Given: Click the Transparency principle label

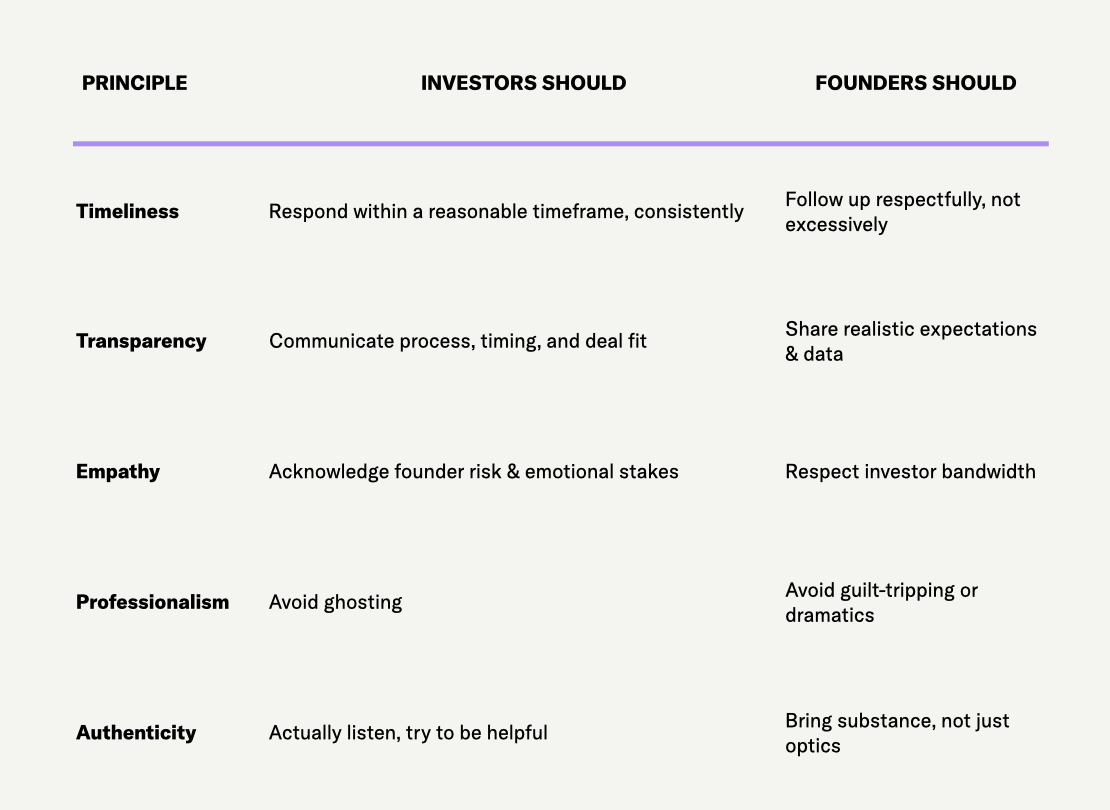Looking at the screenshot, I should [141, 341].
